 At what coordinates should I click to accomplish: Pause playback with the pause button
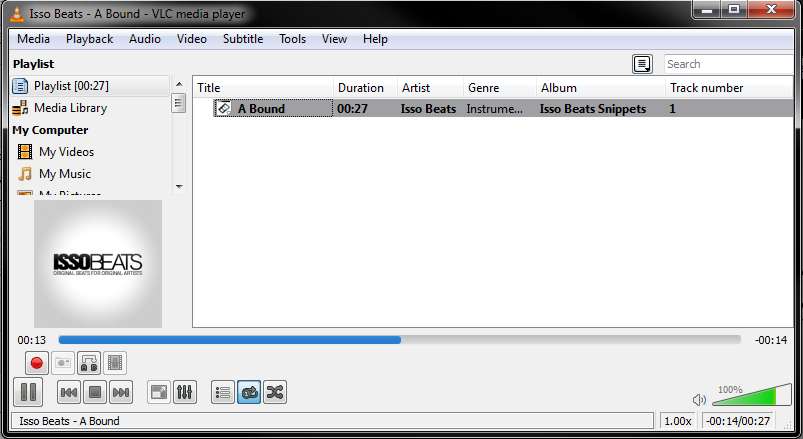point(28,393)
